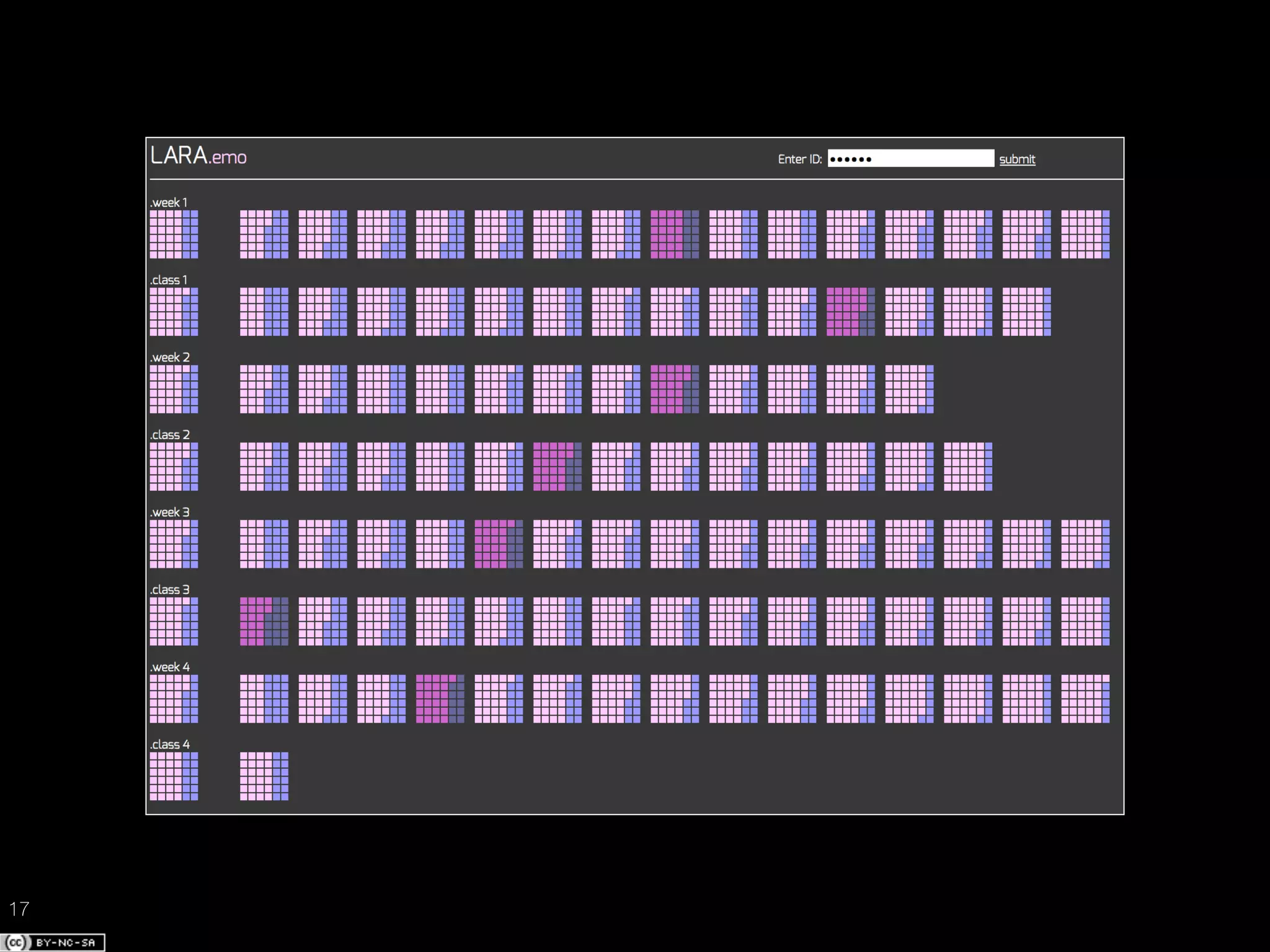Viewport: 1270px width, 952px height.
Task: Select the dark highlighted grid in class 1 row
Action: tap(850, 312)
